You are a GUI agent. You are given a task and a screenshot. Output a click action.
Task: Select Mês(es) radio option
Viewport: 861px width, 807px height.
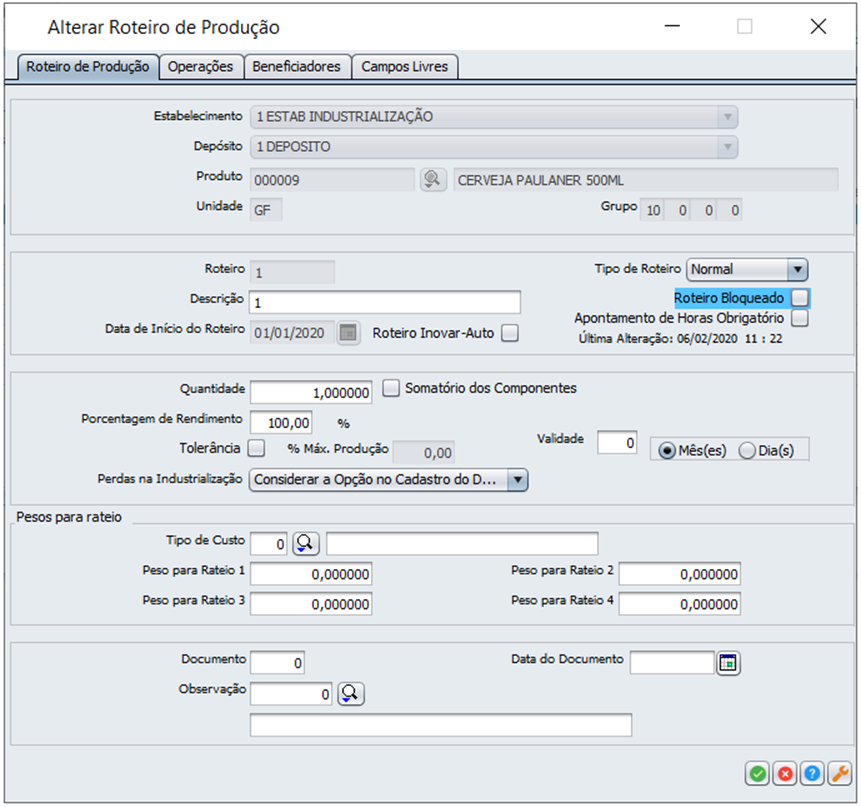pyautogui.click(x=667, y=451)
